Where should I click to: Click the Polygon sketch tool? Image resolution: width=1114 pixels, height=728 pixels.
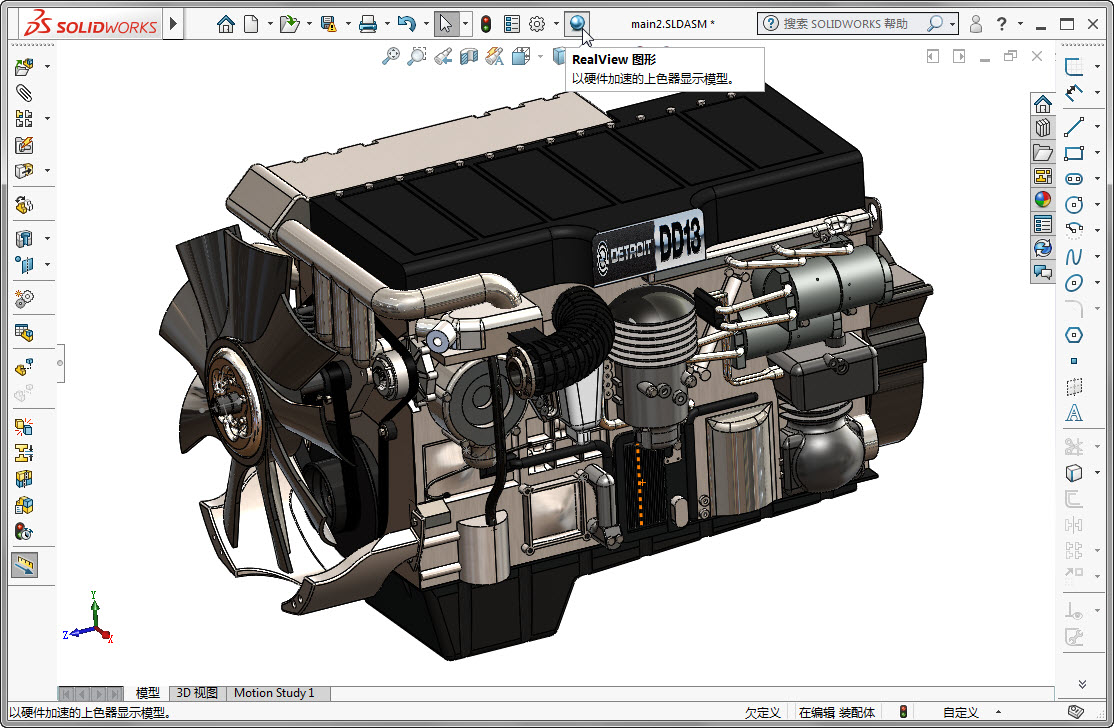(1074, 334)
